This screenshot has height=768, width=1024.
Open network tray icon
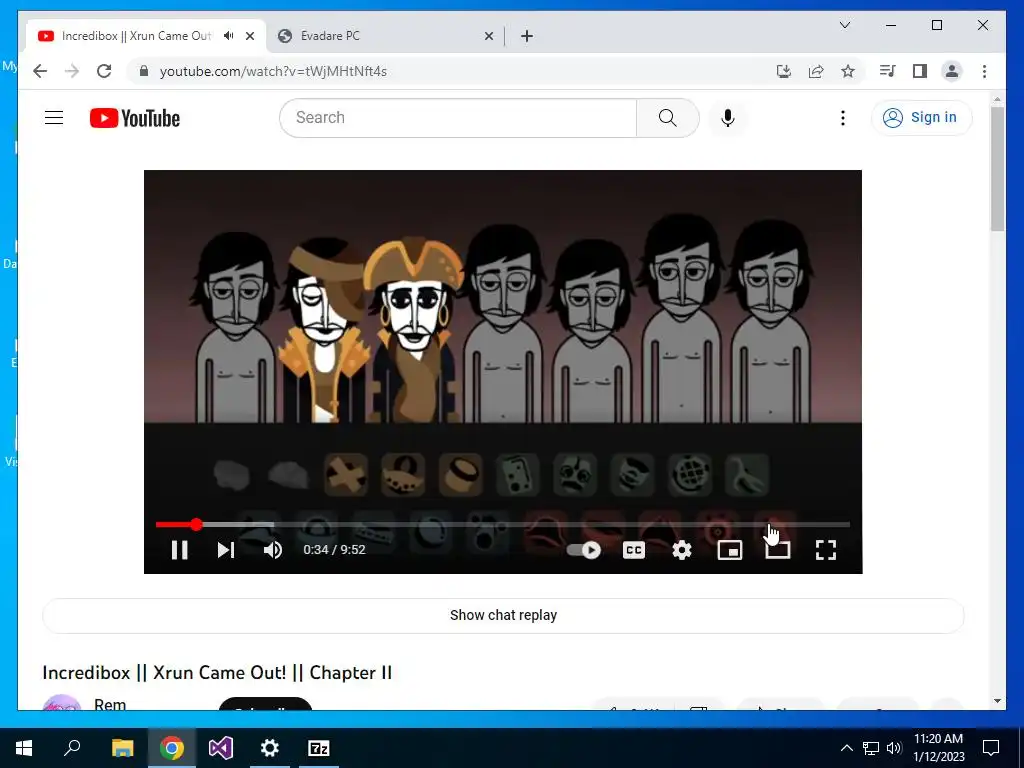(871, 748)
